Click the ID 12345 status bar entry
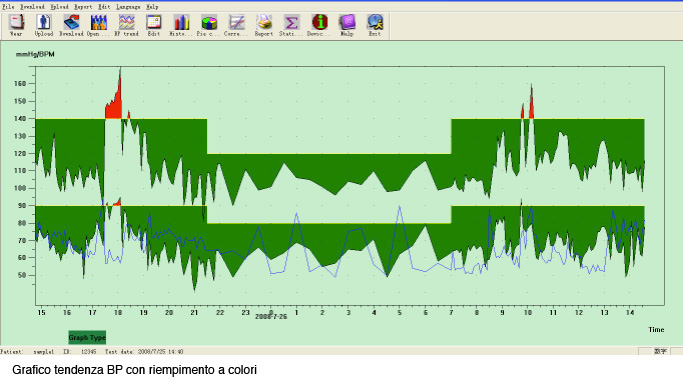The image size is (683, 380). coord(80,351)
